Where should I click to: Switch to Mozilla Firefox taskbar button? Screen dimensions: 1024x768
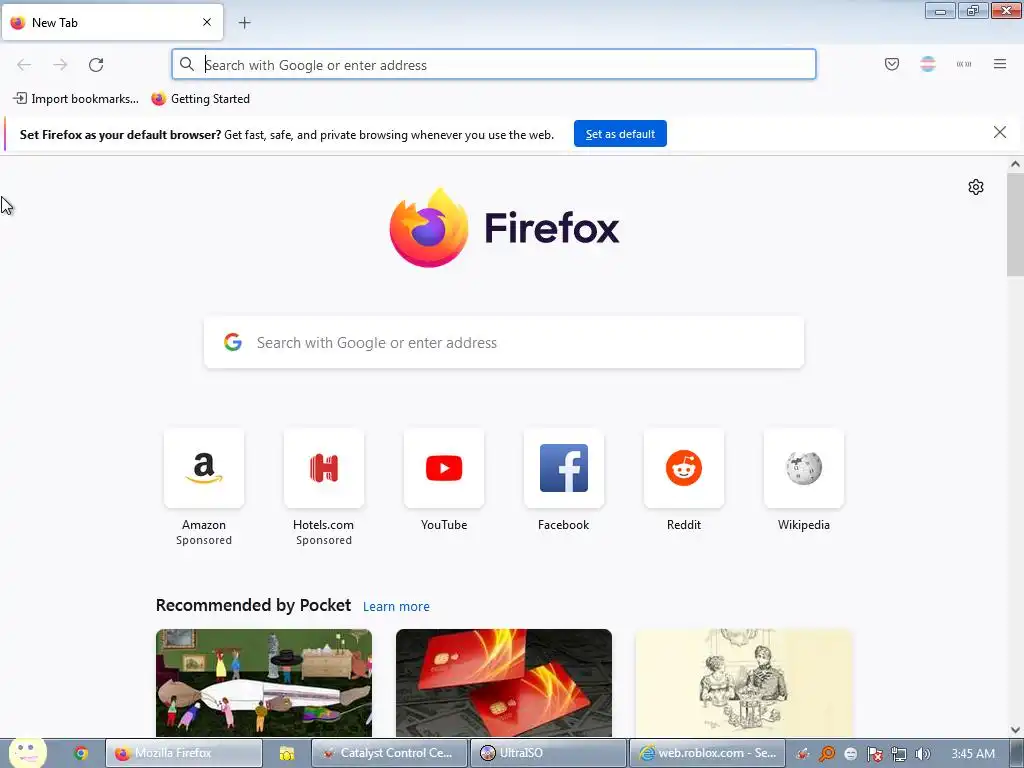point(184,754)
